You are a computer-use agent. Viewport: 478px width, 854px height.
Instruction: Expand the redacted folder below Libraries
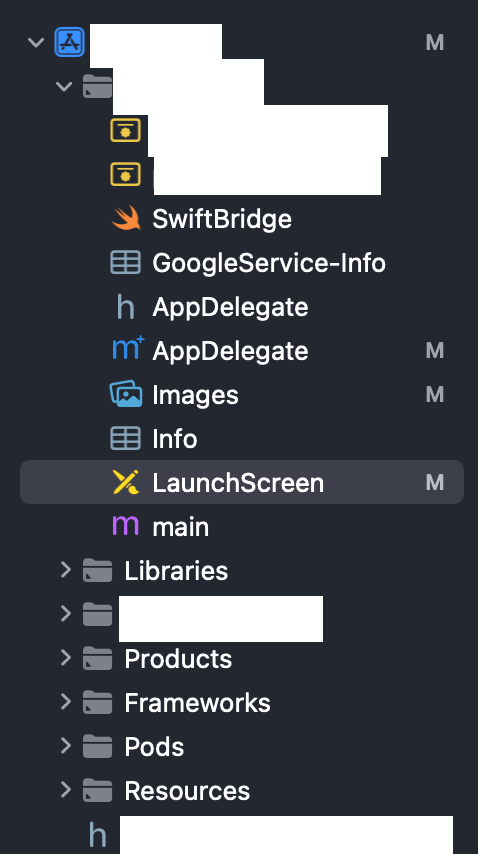click(x=65, y=614)
